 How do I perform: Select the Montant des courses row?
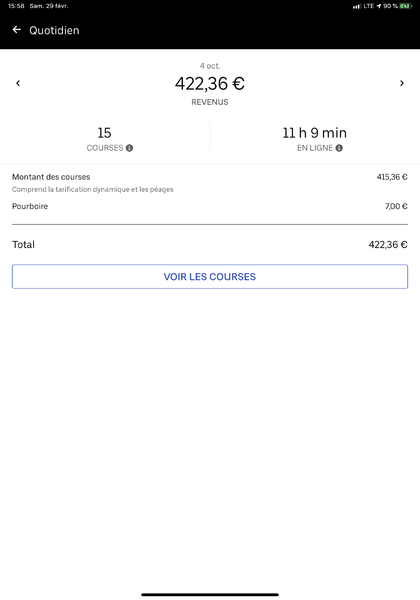(x=210, y=183)
